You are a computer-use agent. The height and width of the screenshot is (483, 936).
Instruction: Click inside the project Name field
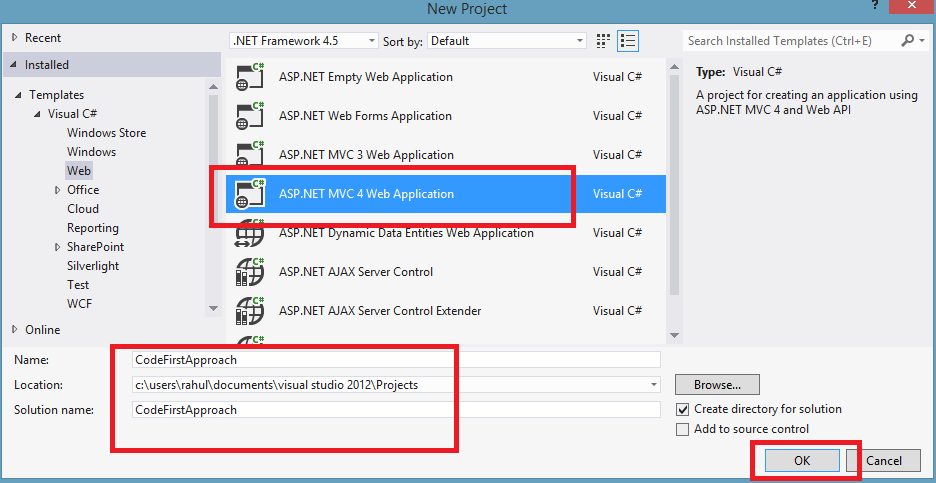point(397,359)
